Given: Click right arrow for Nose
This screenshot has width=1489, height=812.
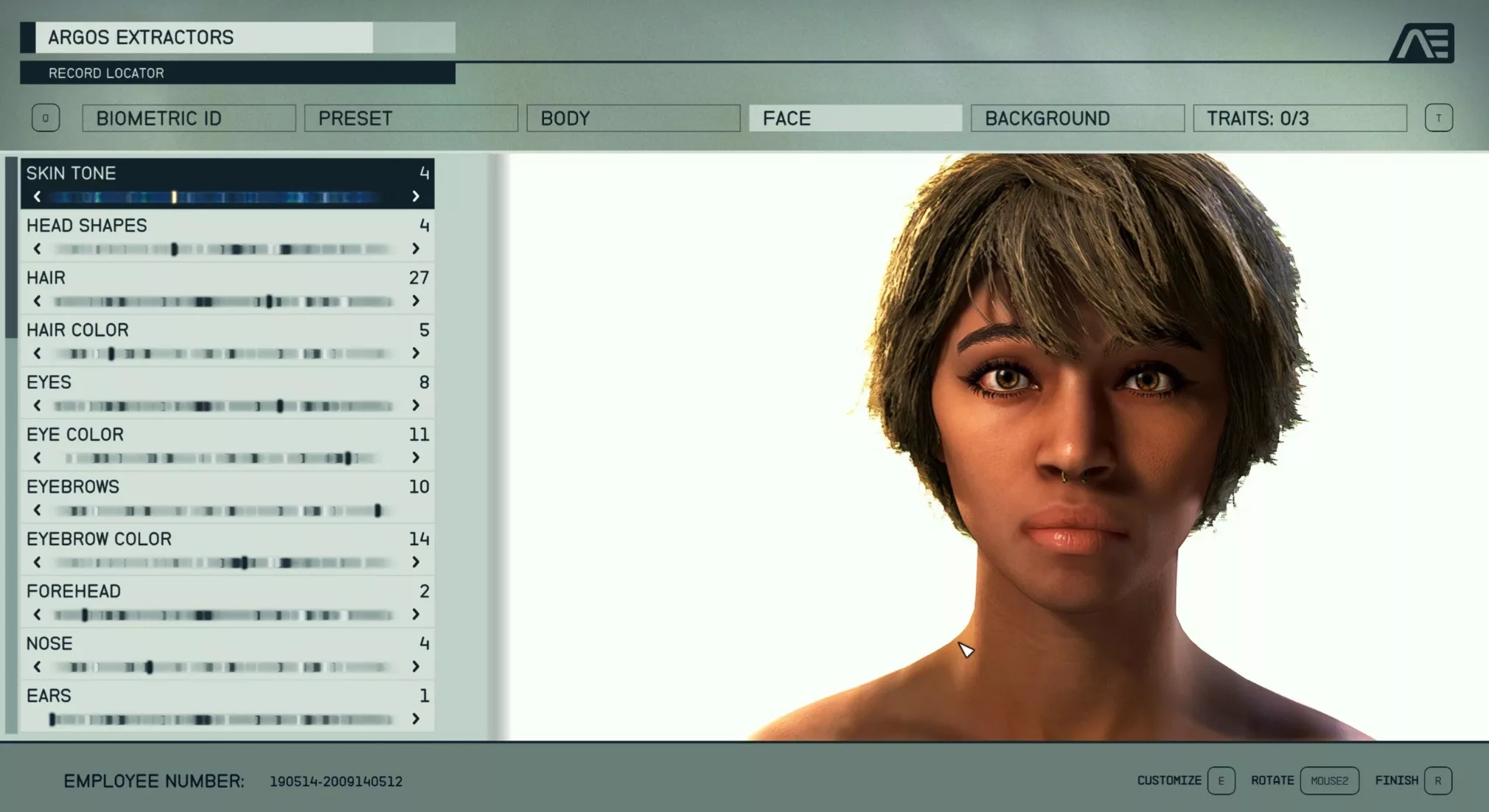Looking at the screenshot, I should tap(416, 667).
